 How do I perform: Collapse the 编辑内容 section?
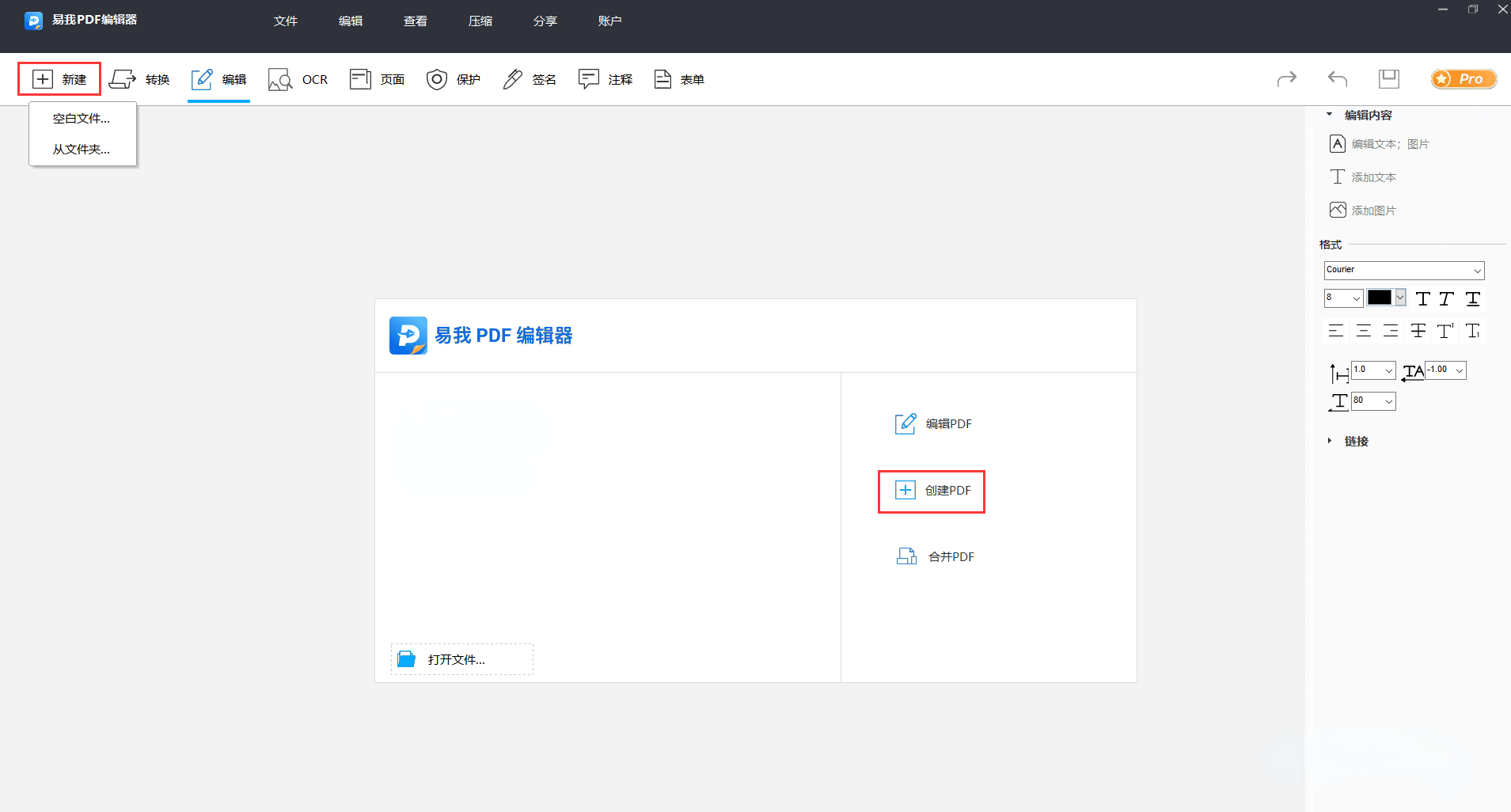(x=1330, y=115)
